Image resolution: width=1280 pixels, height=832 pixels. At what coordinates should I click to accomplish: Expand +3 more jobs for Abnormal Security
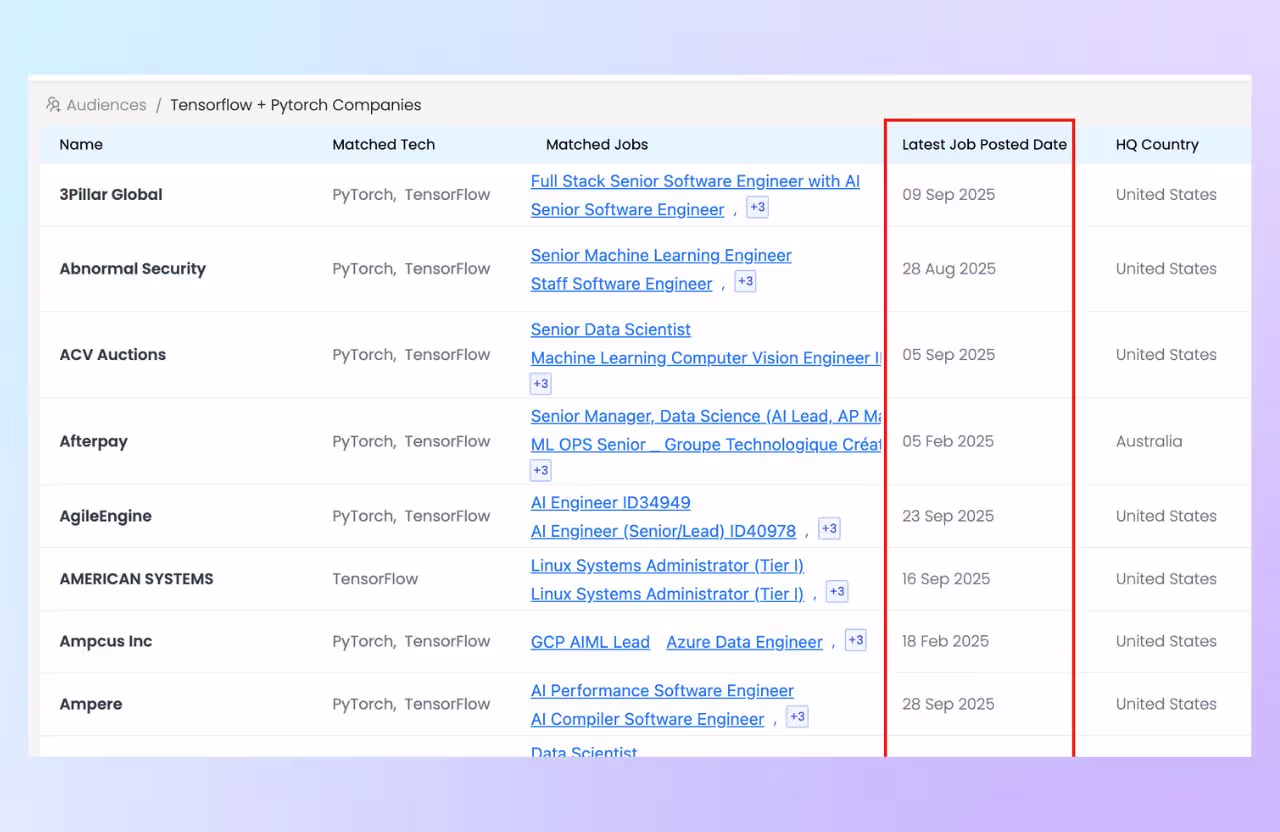pos(745,281)
